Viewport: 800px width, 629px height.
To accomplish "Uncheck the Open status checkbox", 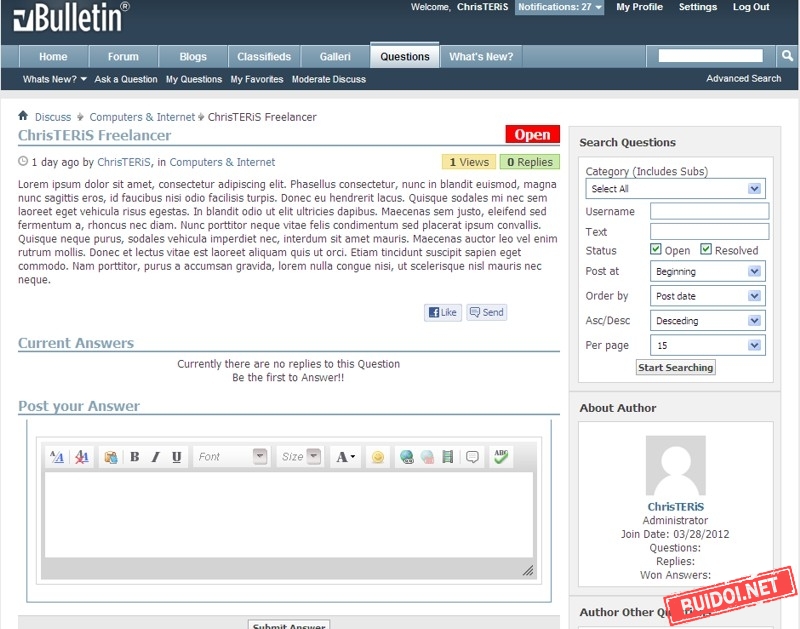I will [x=656, y=249].
